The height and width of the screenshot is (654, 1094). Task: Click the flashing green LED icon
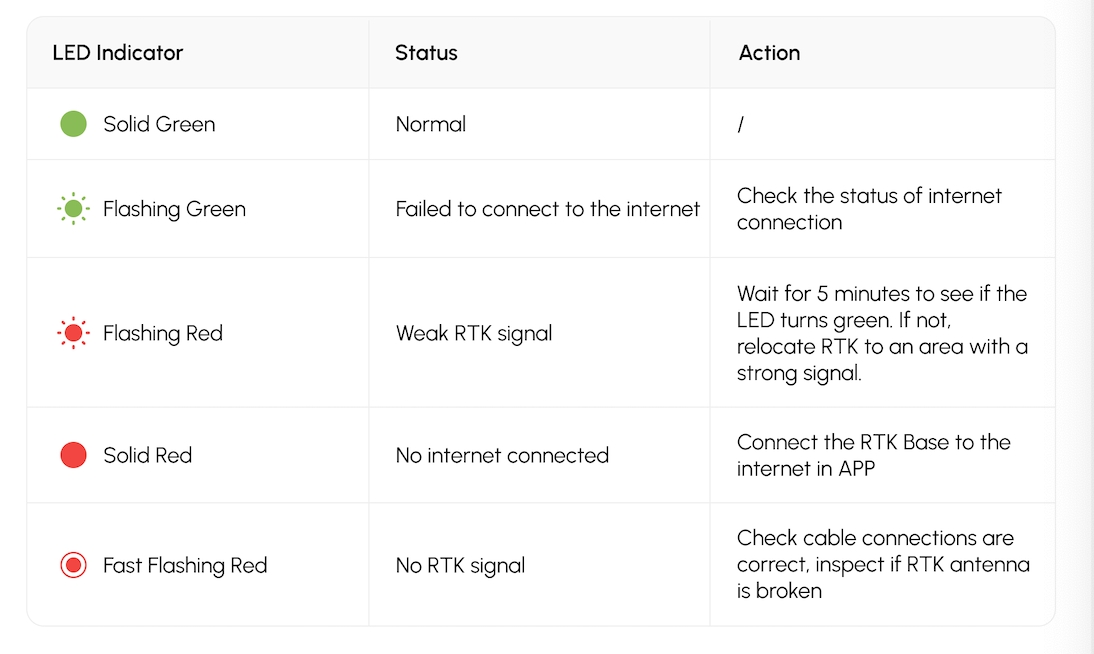point(73,209)
